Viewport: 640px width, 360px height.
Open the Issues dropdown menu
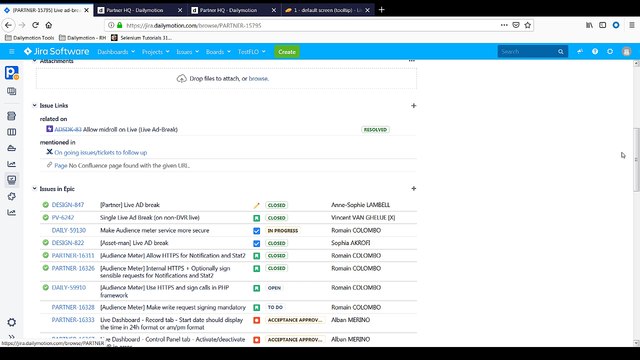tap(188, 52)
